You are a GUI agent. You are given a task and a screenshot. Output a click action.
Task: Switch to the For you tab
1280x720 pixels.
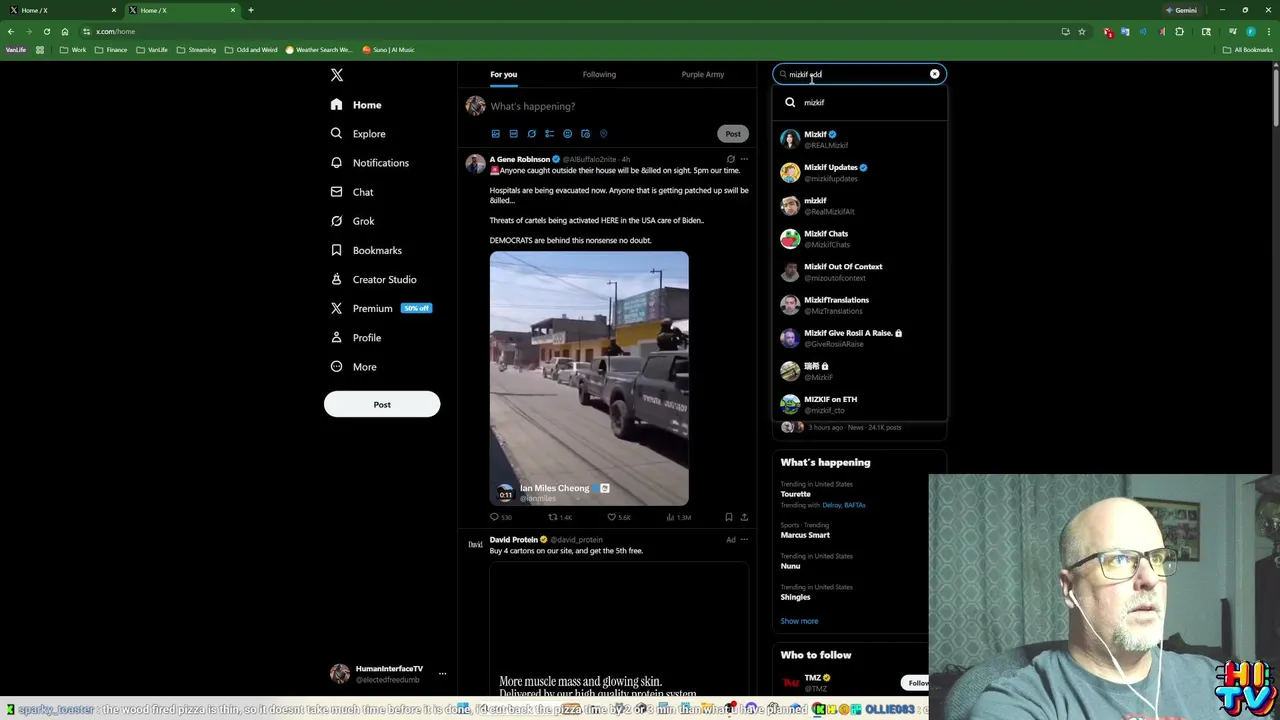503,74
